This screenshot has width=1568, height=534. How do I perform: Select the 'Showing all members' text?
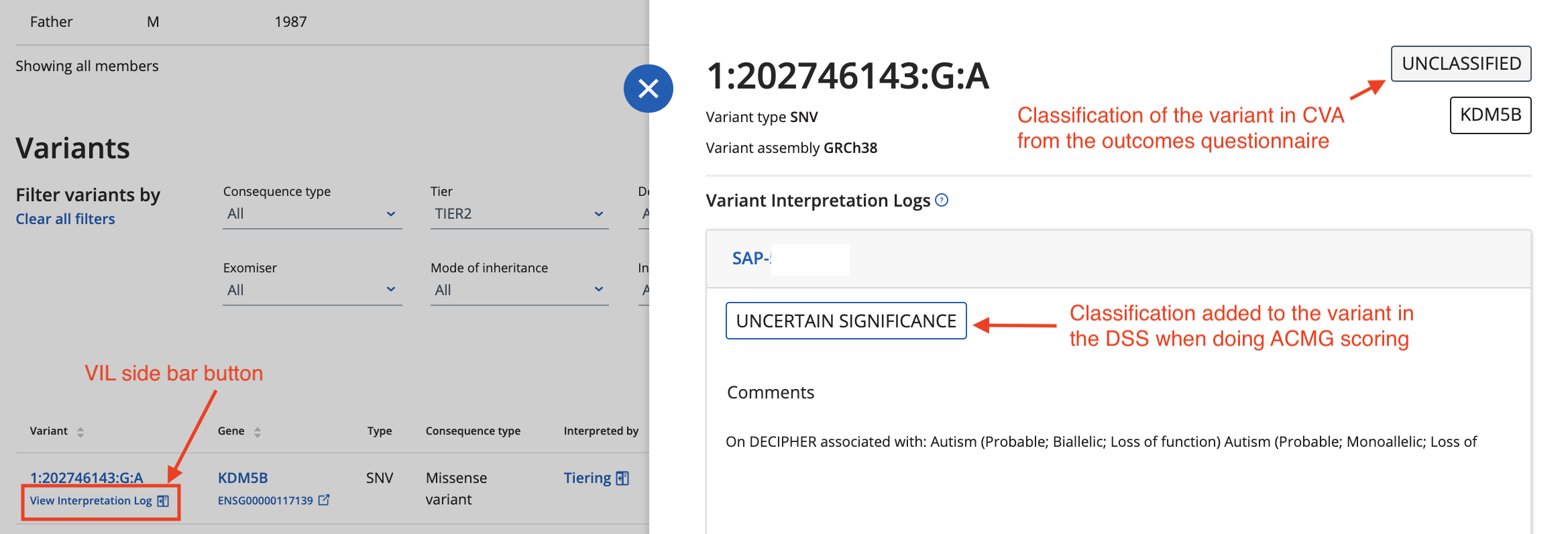[87, 66]
